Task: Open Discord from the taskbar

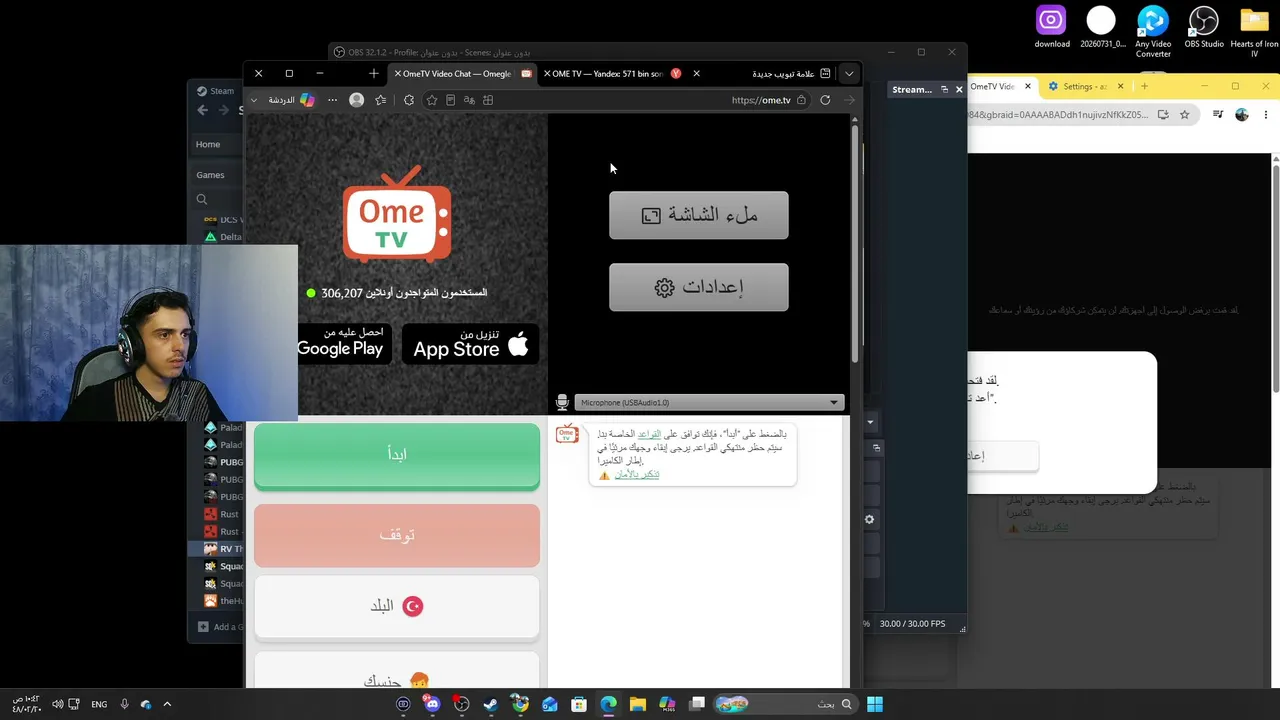Action: [x=432, y=704]
